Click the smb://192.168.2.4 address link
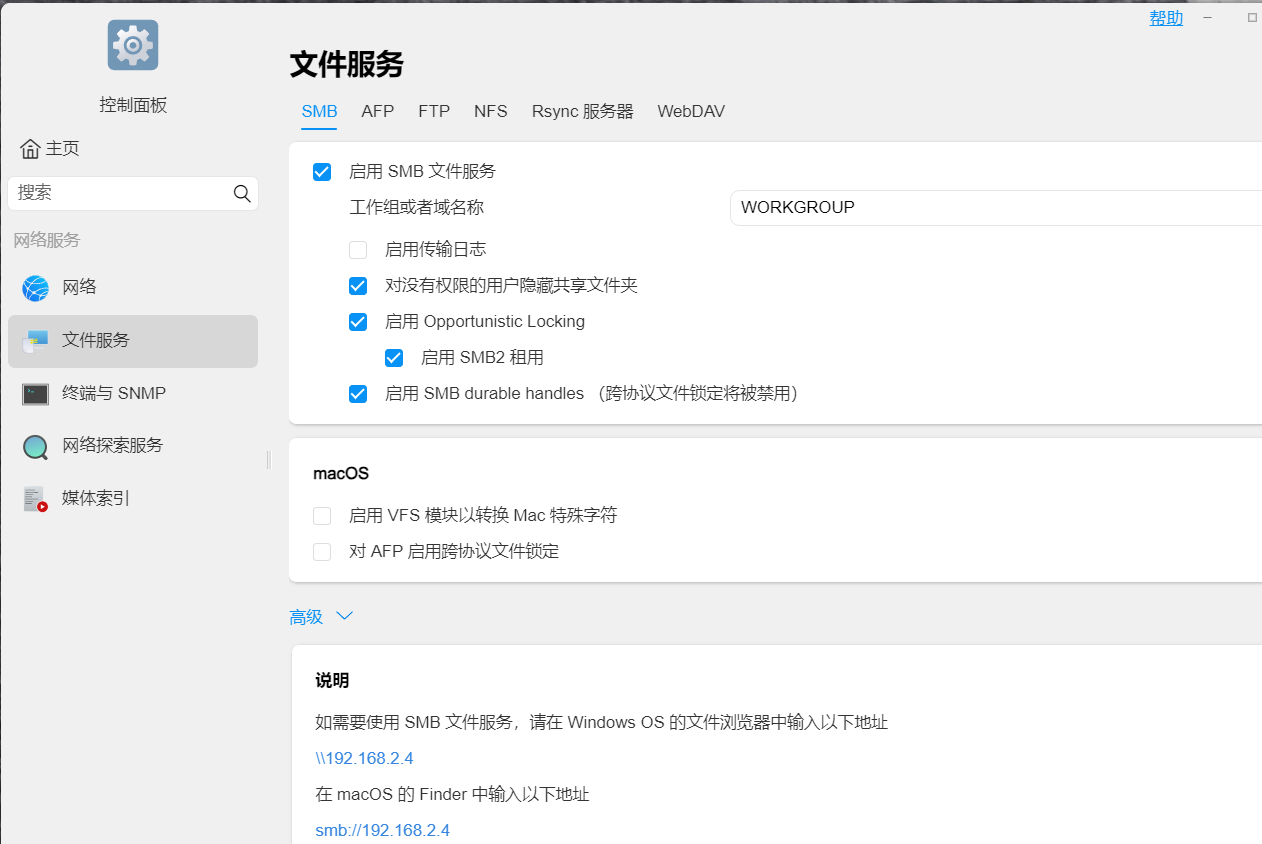The height and width of the screenshot is (844, 1262). pos(382,831)
